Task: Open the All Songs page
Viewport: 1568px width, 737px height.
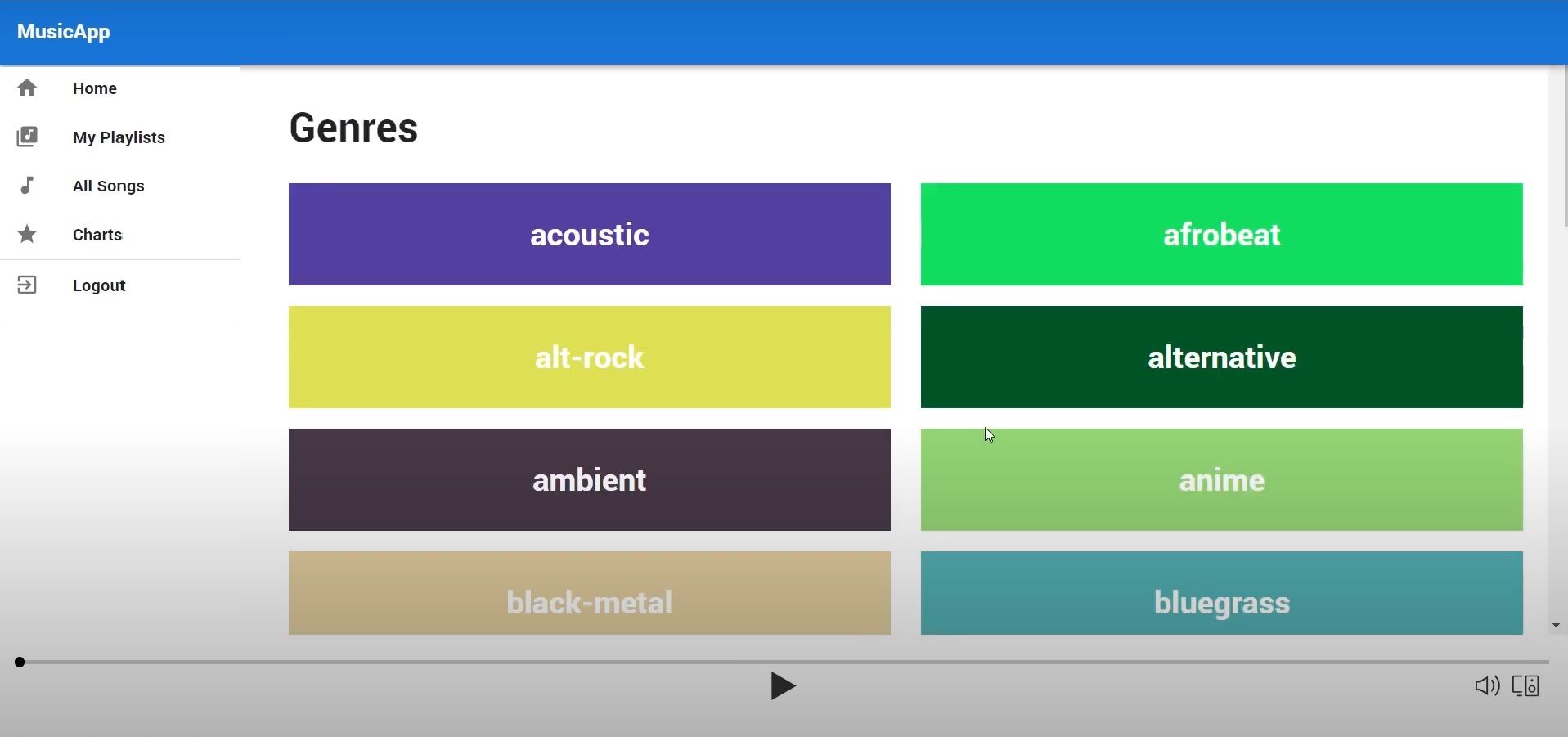Action: click(x=109, y=186)
